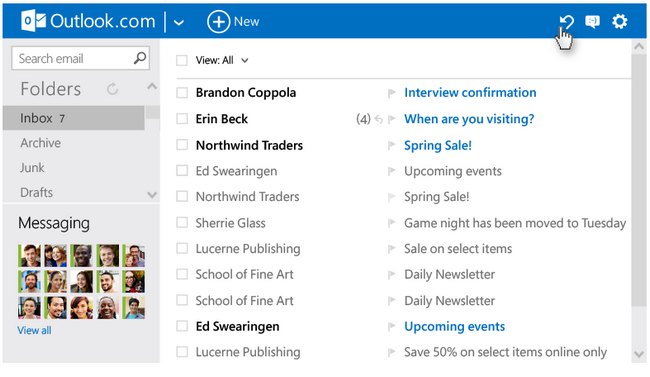
Task: Click the reply arrow icon in Erin Beck row
Action: tap(378, 119)
